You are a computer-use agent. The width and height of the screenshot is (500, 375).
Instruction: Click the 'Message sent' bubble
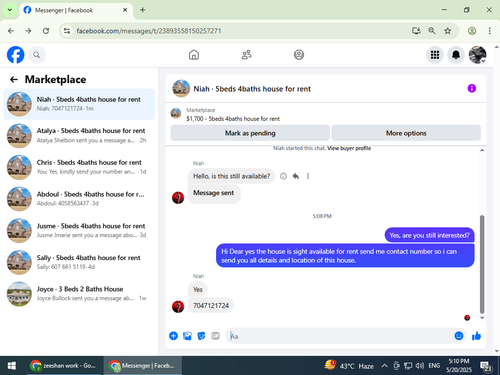(214, 193)
